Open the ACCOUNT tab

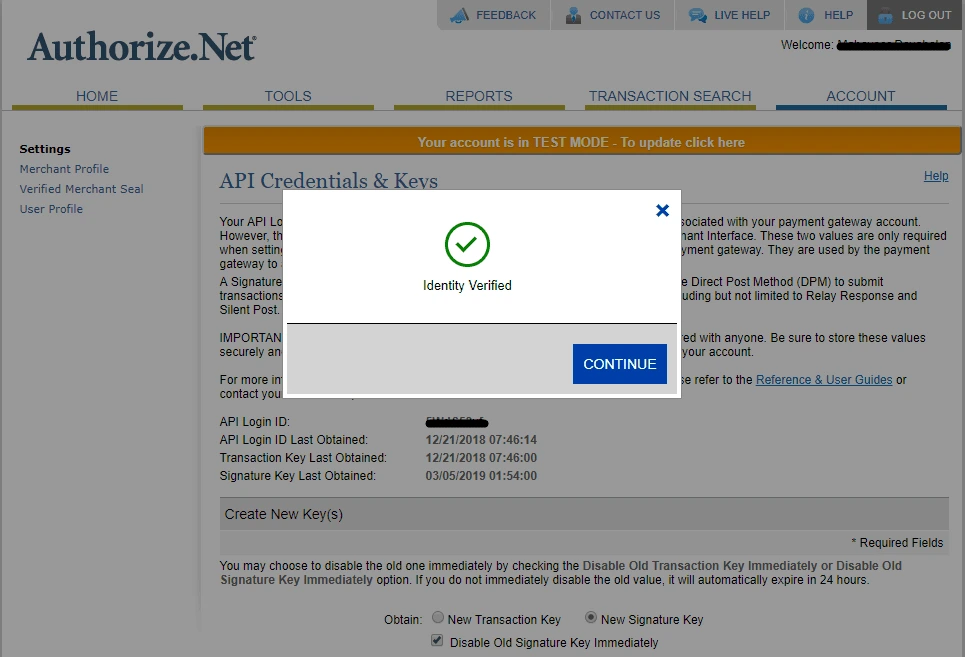pyautogui.click(x=861, y=97)
